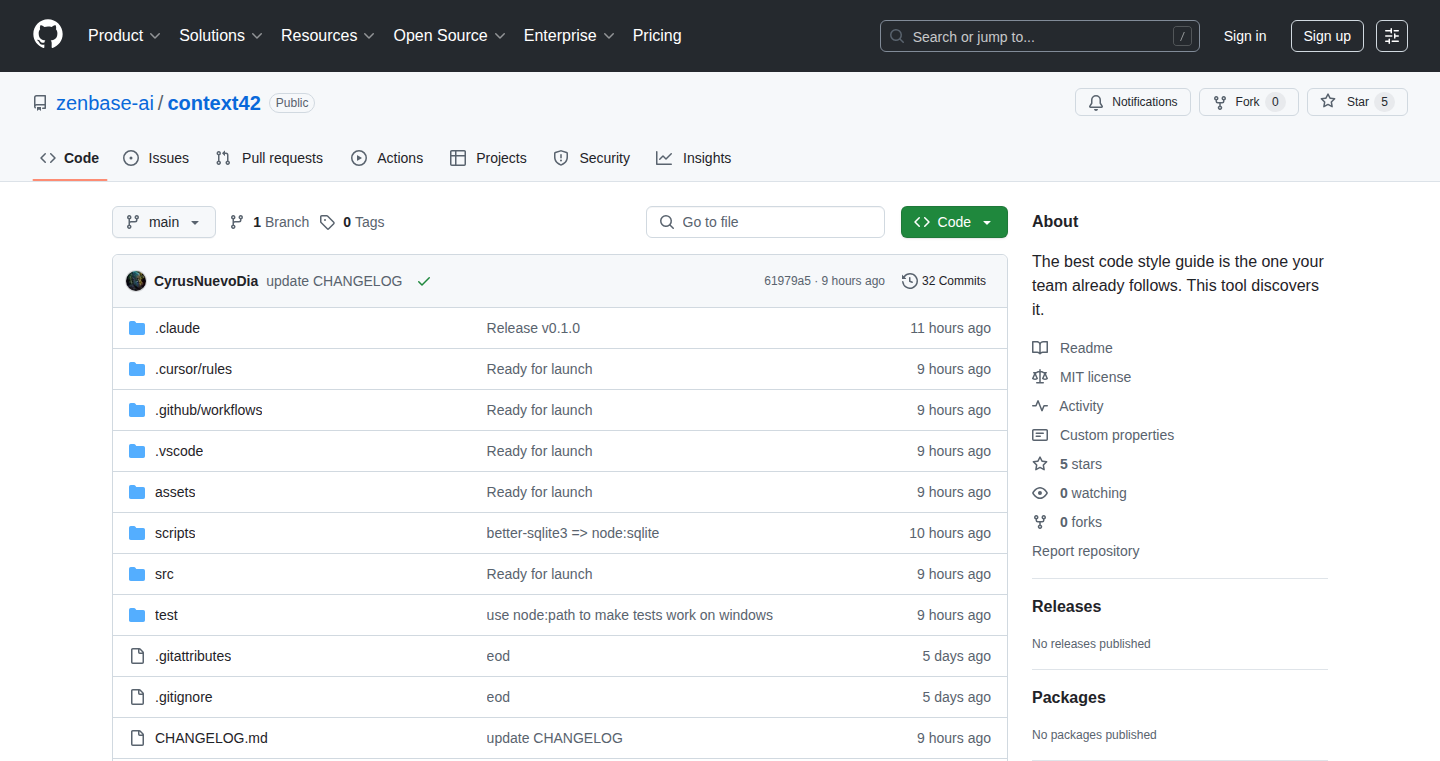Switch to the Insights tab
The width and height of the screenshot is (1440, 761).
[694, 158]
